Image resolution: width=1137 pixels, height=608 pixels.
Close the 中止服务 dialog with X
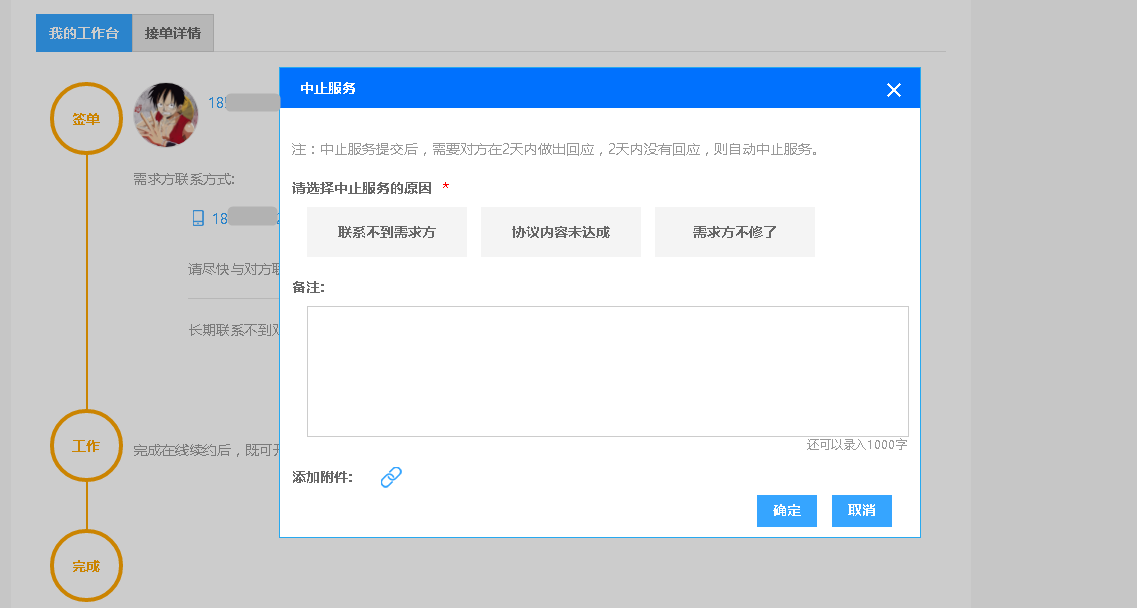[894, 90]
